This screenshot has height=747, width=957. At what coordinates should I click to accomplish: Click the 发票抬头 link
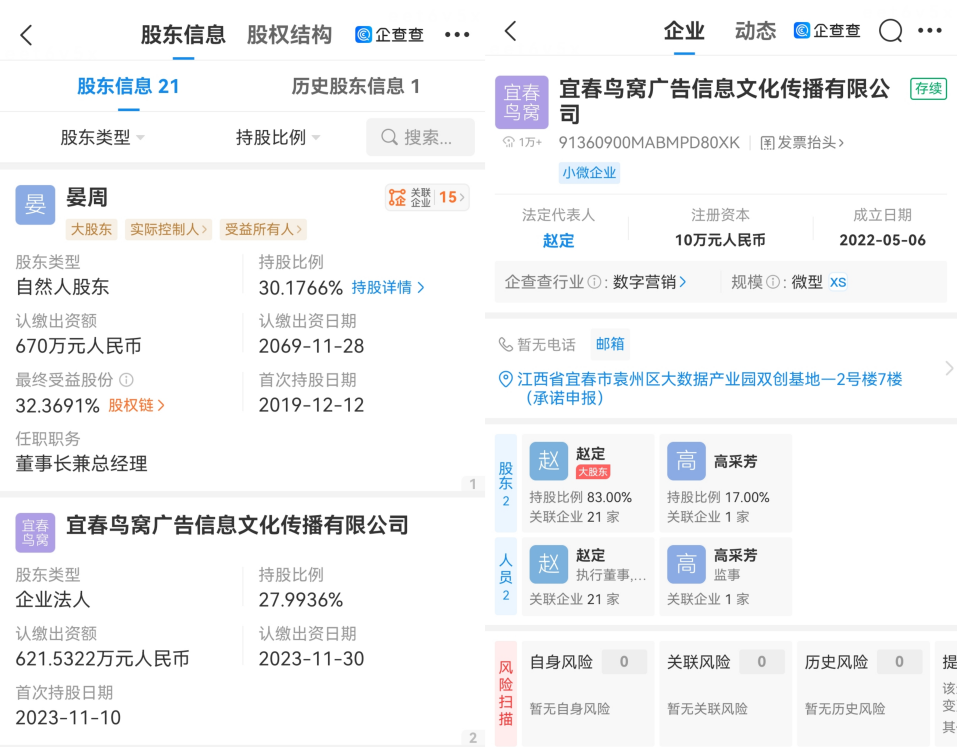802,143
